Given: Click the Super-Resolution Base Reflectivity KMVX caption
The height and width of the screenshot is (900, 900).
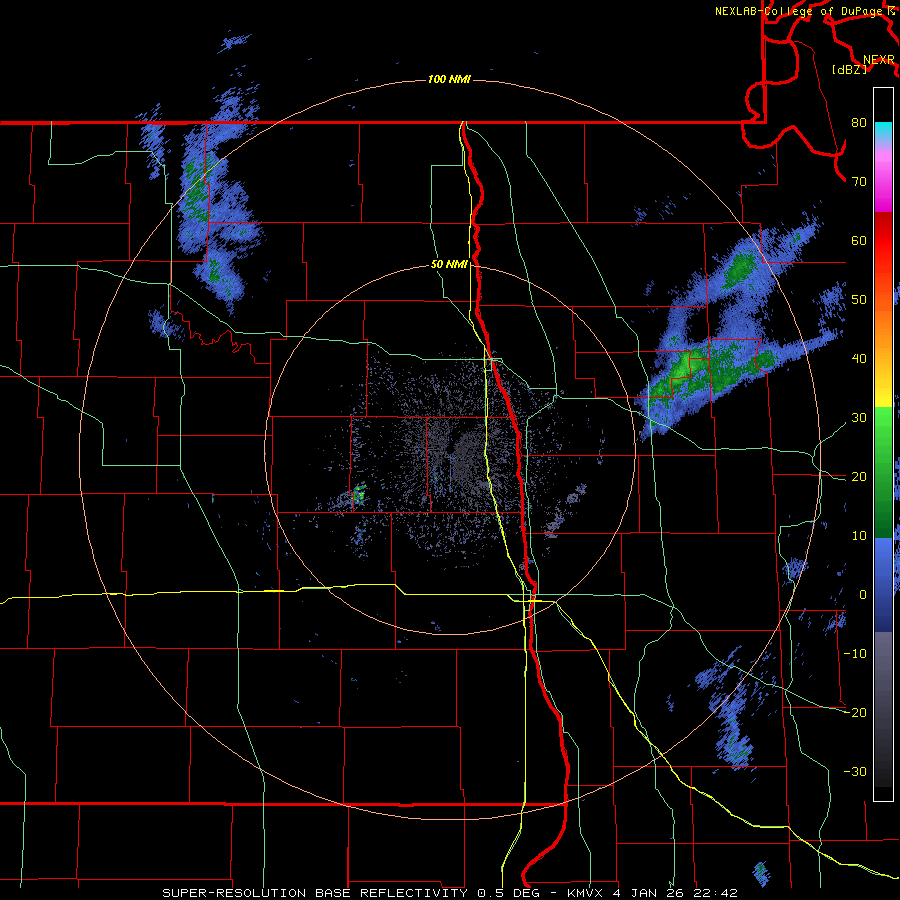Looking at the screenshot, I should pyautogui.click(x=449, y=893).
